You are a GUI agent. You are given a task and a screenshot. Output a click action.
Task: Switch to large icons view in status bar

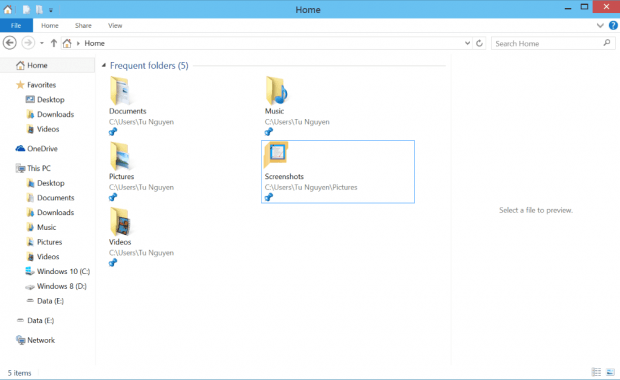[x=610, y=372]
